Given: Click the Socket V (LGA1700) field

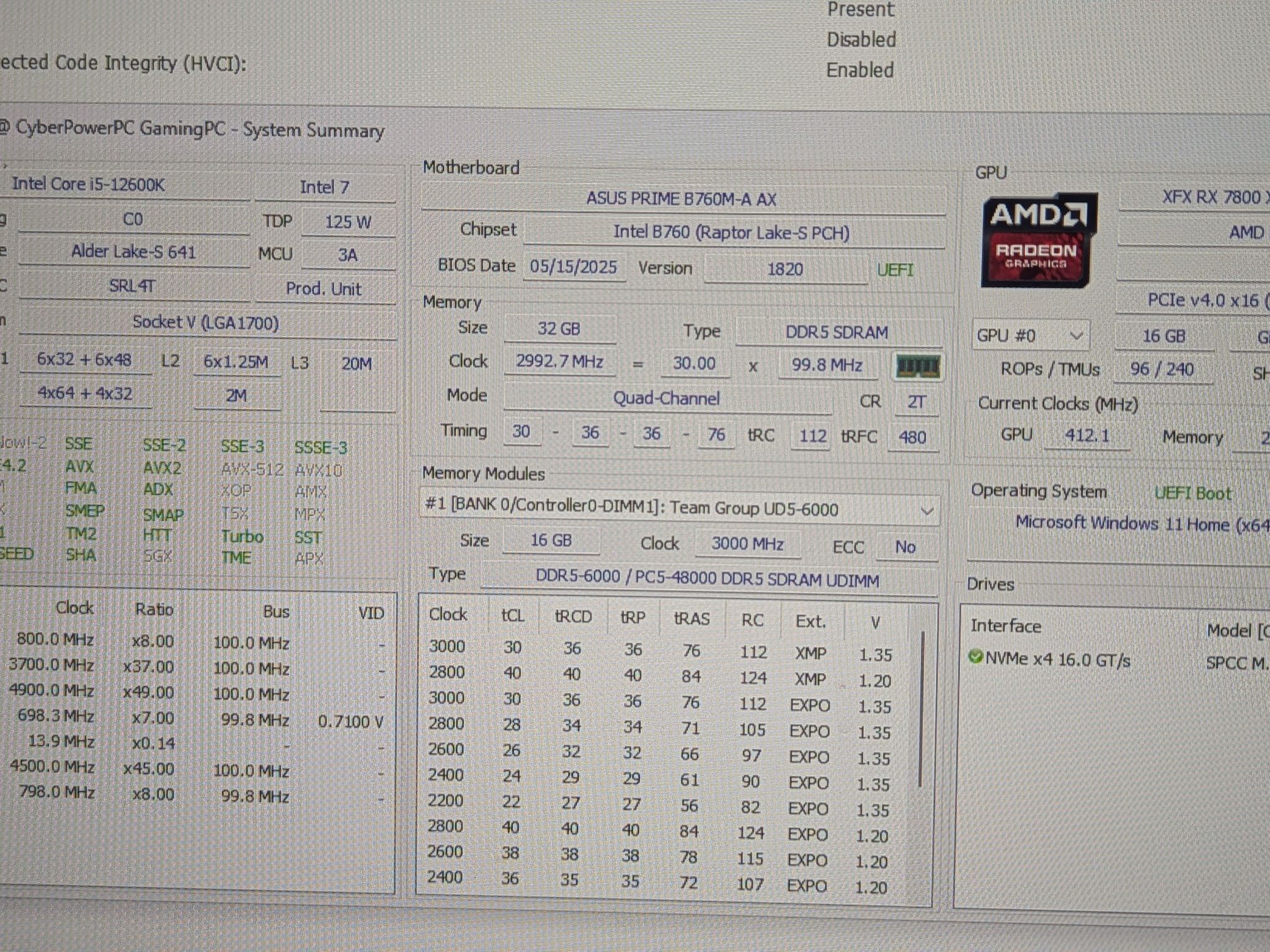Looking at the screenshot, I should pyautogui.click(x=206, y=323).
